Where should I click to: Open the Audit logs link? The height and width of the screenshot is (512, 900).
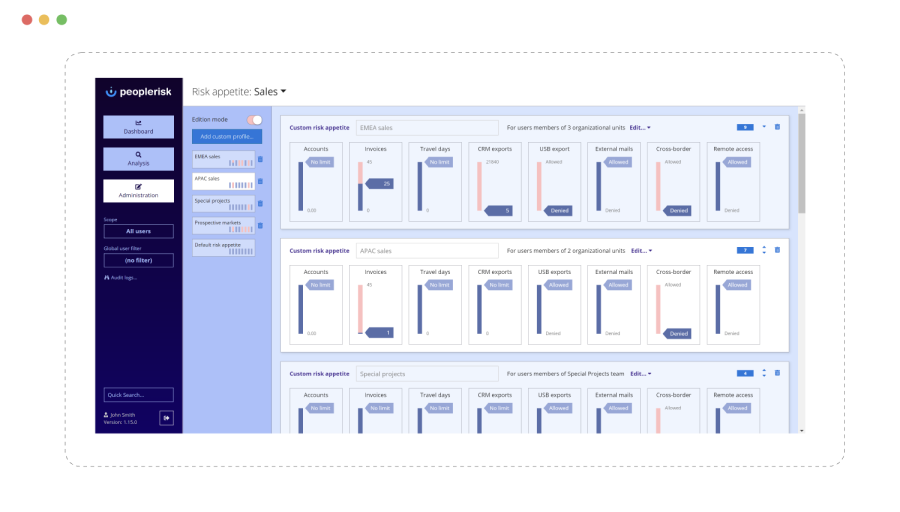pyautogui.click(x=122, y=277)
